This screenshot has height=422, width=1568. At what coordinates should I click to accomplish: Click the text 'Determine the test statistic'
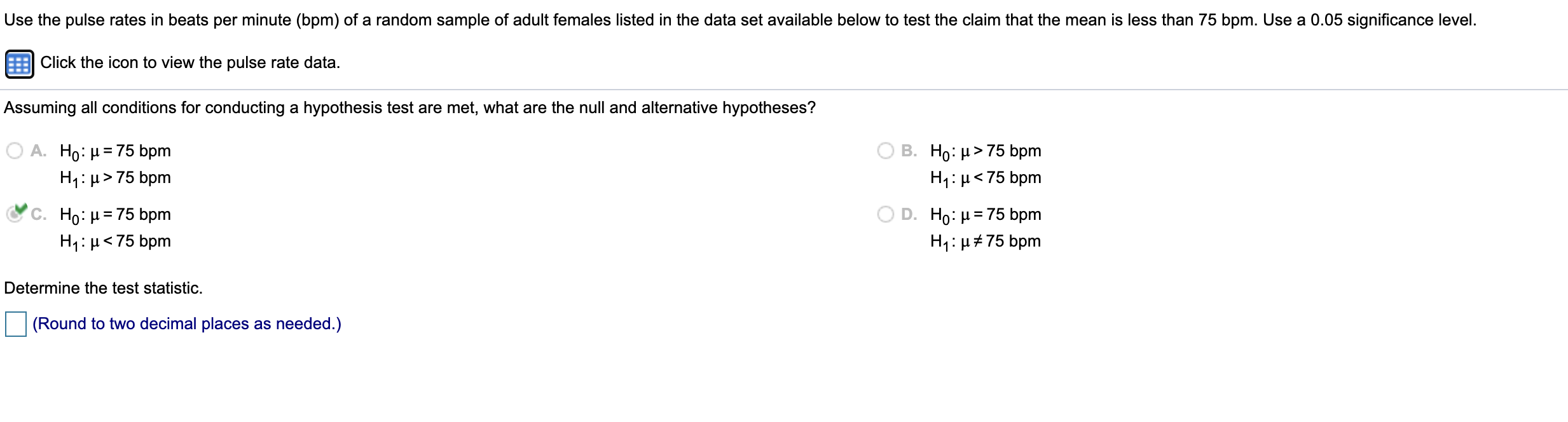(103, 288)
